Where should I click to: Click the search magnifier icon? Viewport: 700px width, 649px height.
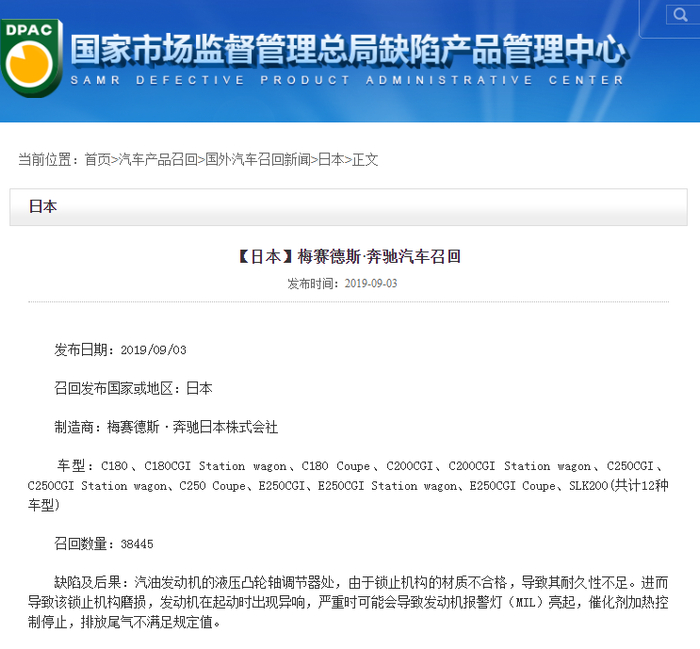click(x=680, y=15)
